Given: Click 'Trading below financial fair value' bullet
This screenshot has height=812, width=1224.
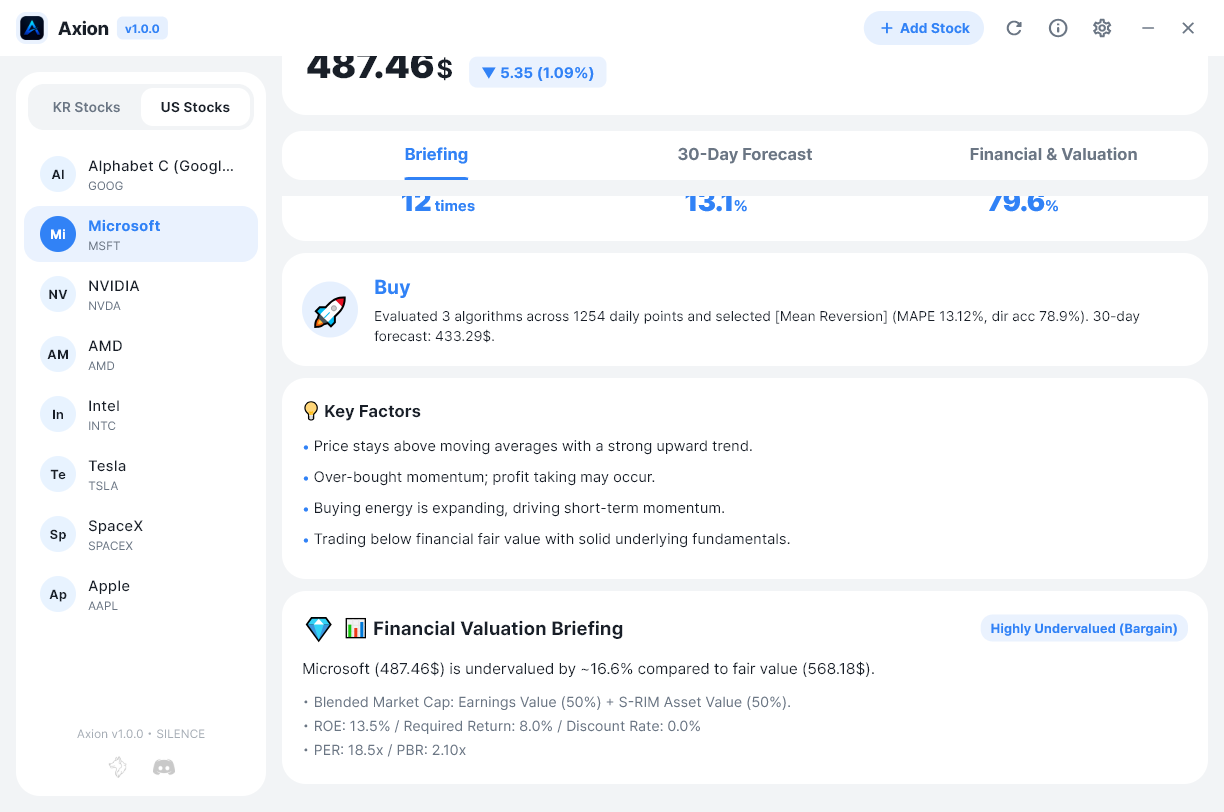Looking at the screenshot, I should [552, 539].
